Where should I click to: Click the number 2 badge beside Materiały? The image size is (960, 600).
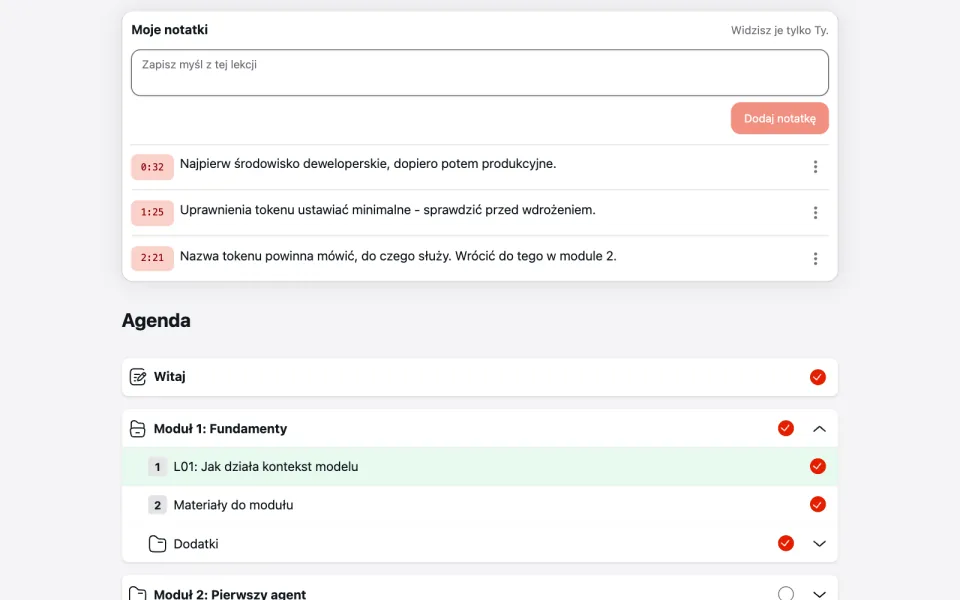tap(157, 505)
